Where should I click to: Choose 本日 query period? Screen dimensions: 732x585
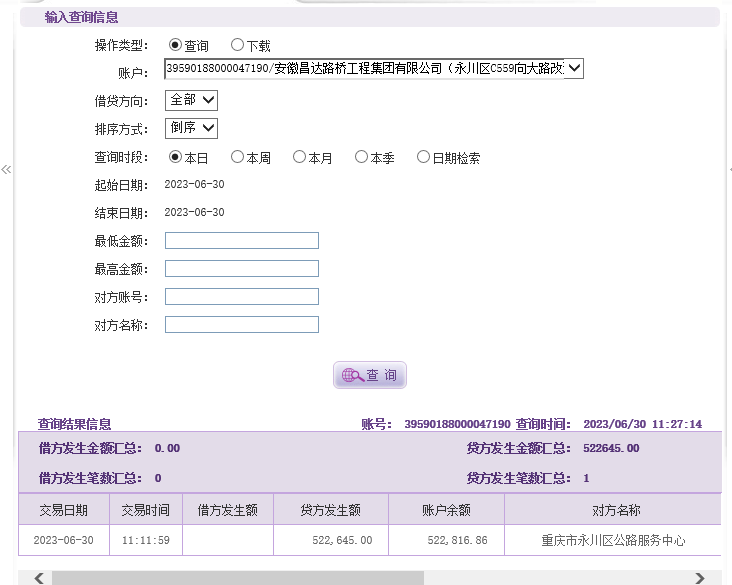[x=175, y=157]
